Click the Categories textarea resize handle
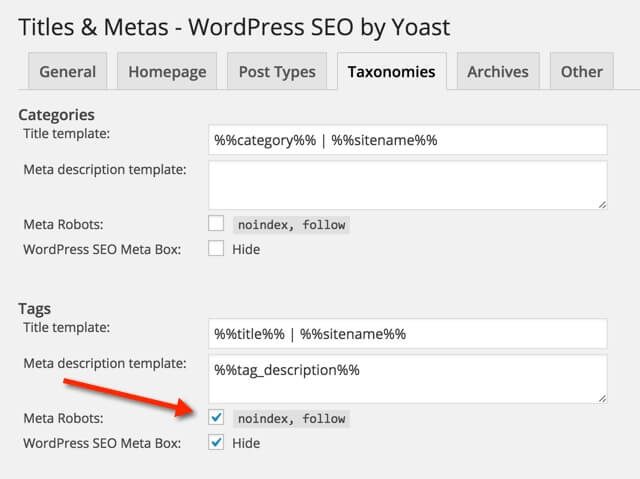The height and width of the screenshot is (479, 640). click(602, 205)
